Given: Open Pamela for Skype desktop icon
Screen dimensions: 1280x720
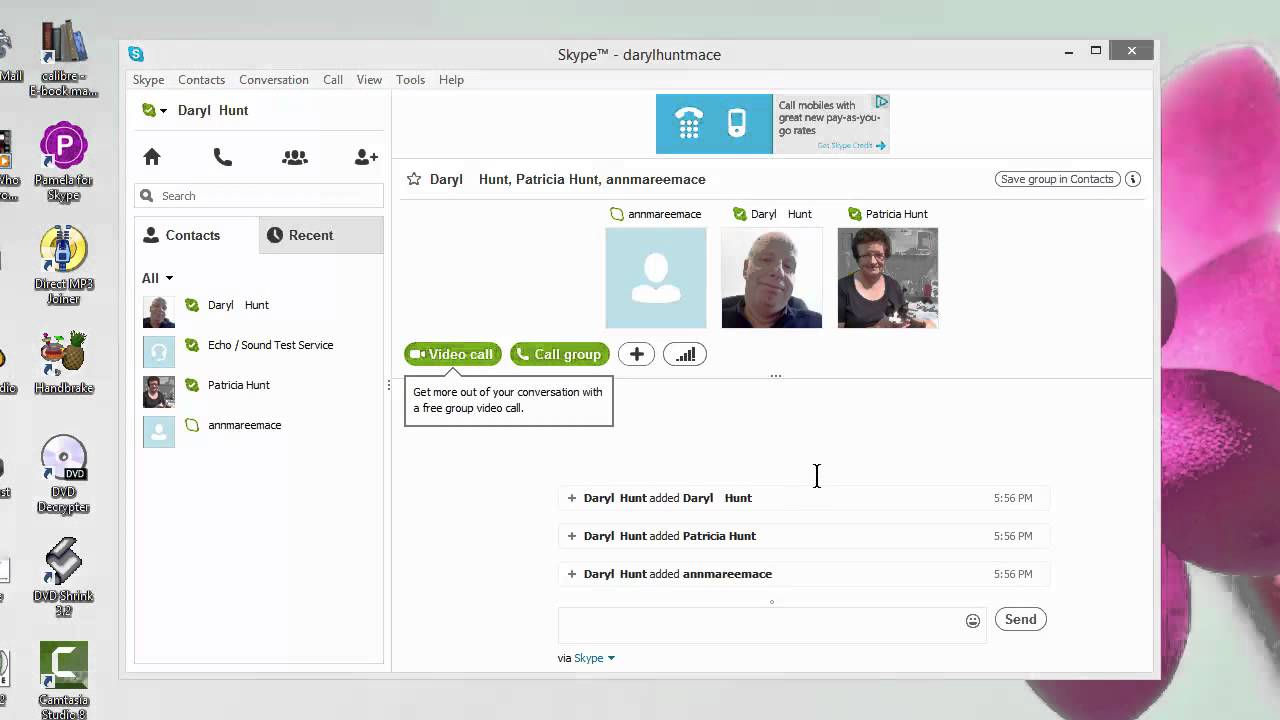Looking at the screenshot, I should coord(64,162).
